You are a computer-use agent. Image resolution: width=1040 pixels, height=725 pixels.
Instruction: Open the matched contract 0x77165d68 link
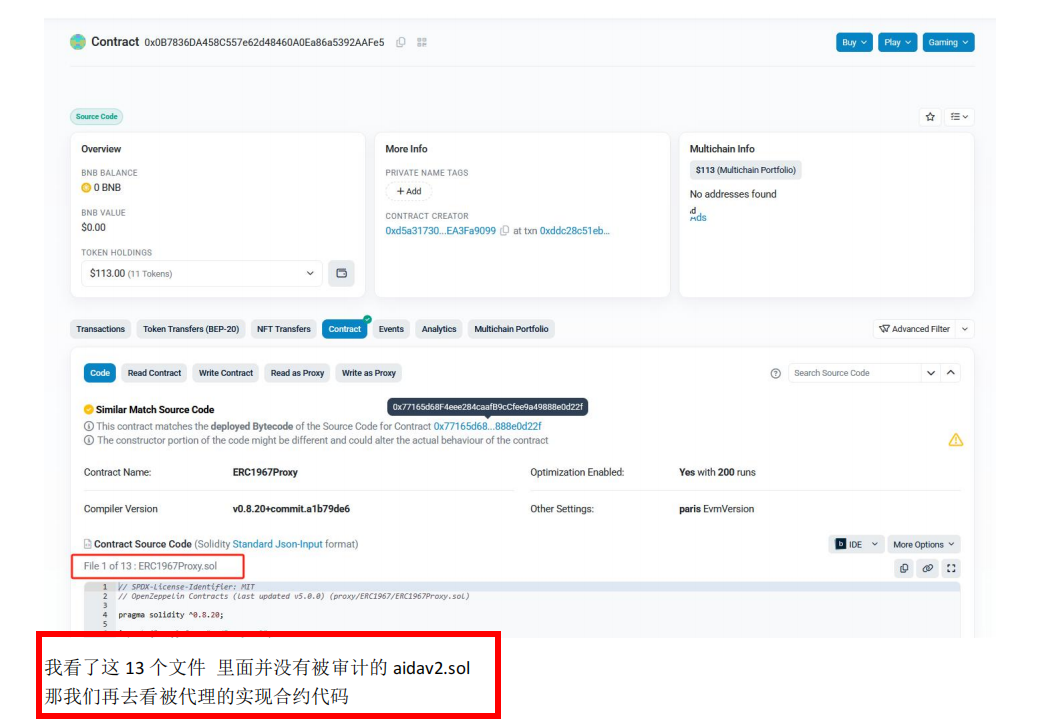487,426
